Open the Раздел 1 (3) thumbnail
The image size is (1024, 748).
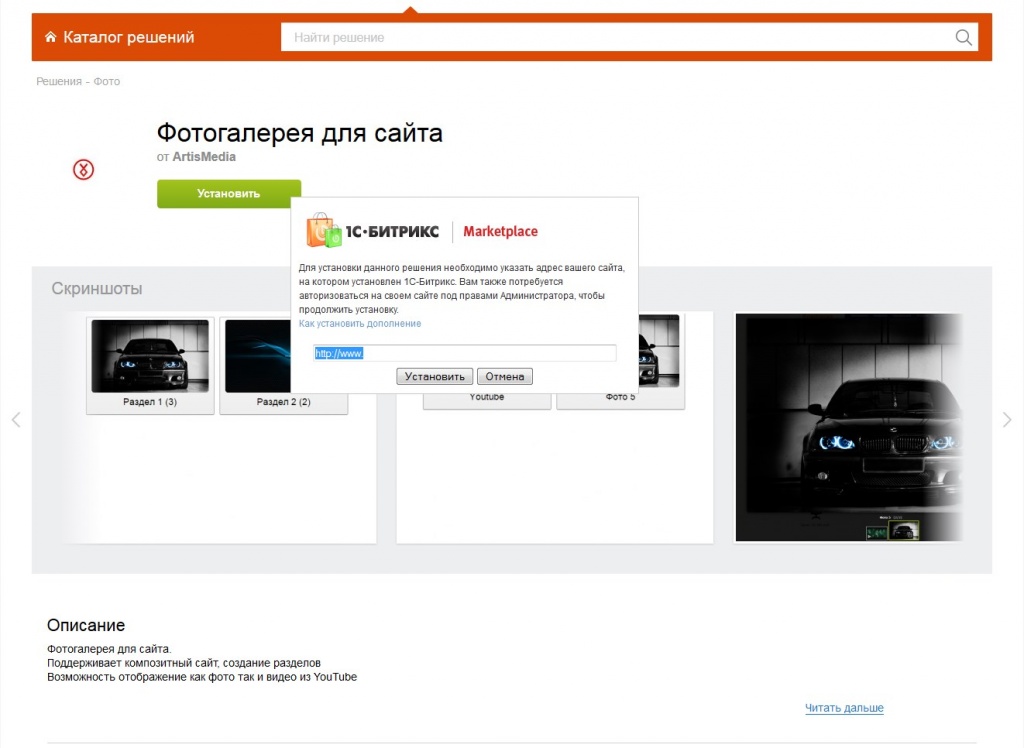(150, 365)
